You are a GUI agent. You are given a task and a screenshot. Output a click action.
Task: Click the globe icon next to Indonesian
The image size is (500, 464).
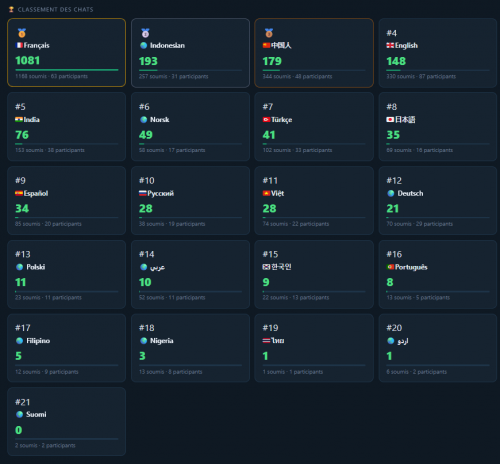click(144, 45)
